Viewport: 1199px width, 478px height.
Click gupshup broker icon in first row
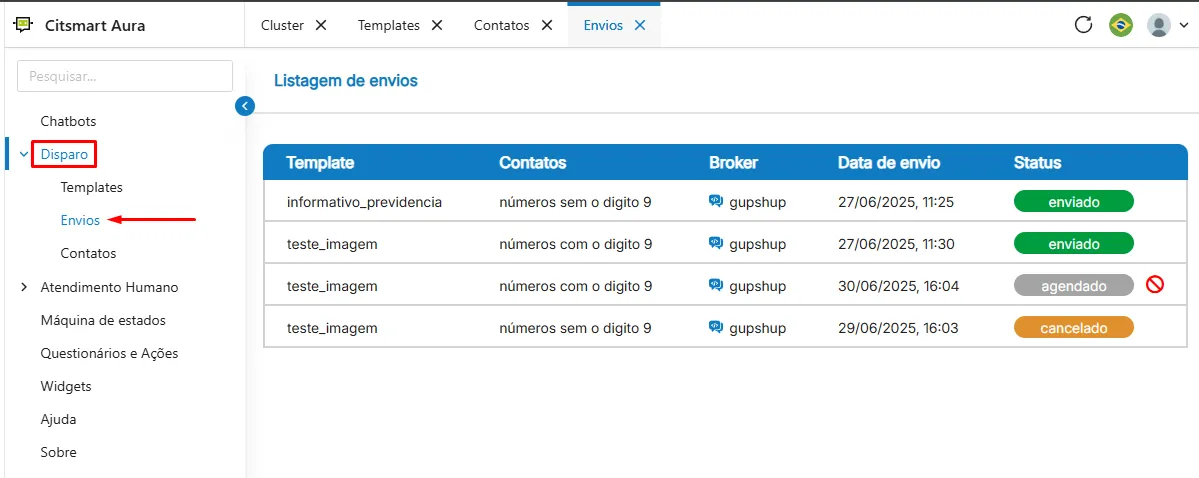pyautogui.click(x=716, y=202)
